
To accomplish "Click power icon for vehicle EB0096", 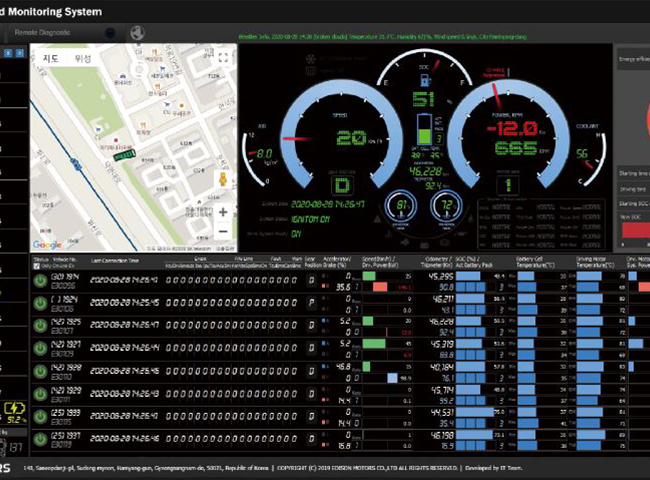I will (x=40, y=281).
